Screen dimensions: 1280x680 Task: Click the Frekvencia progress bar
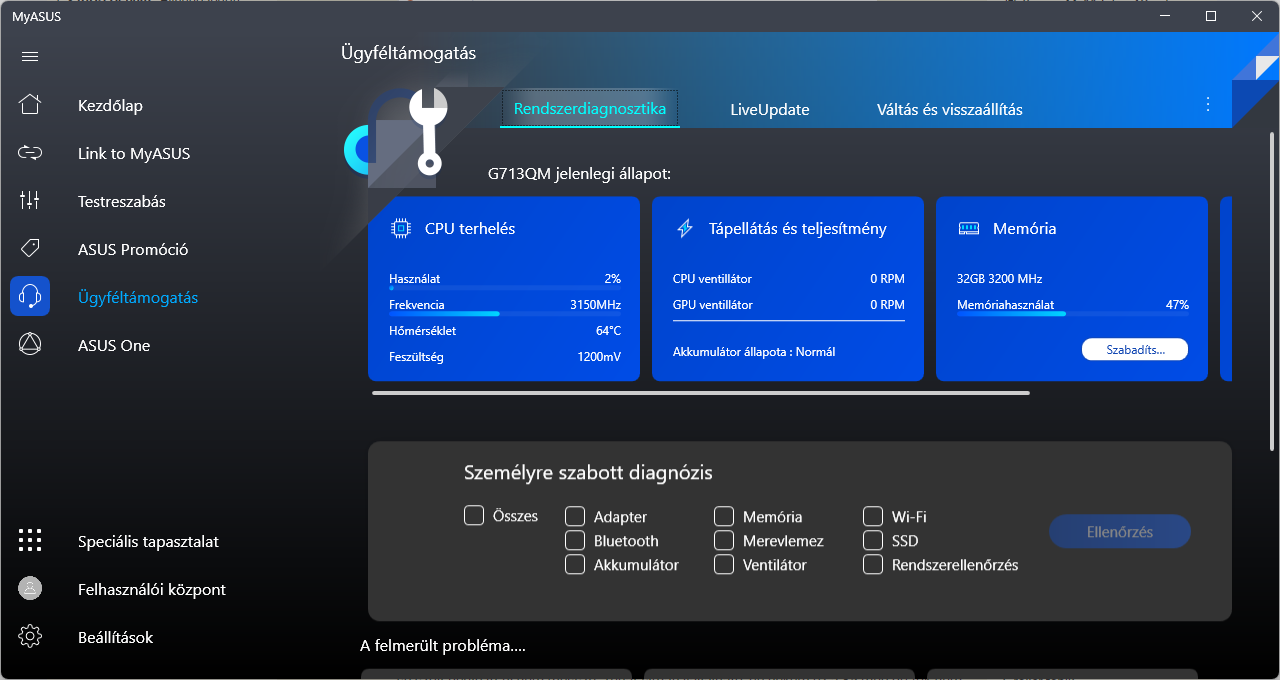pos(505,313)
